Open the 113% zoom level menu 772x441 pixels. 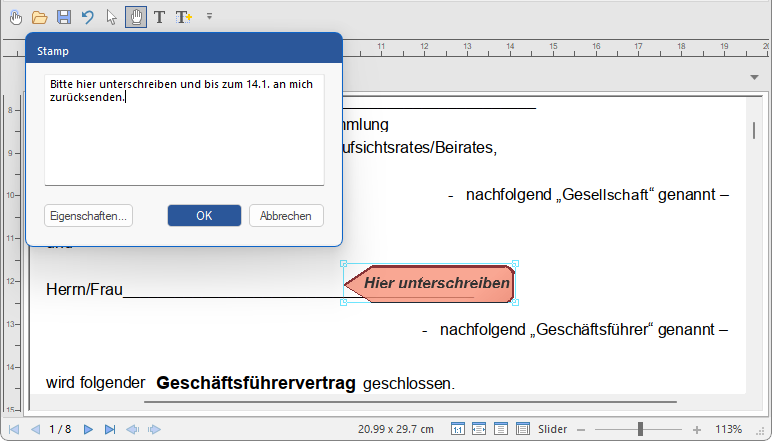tap(728, 429)
